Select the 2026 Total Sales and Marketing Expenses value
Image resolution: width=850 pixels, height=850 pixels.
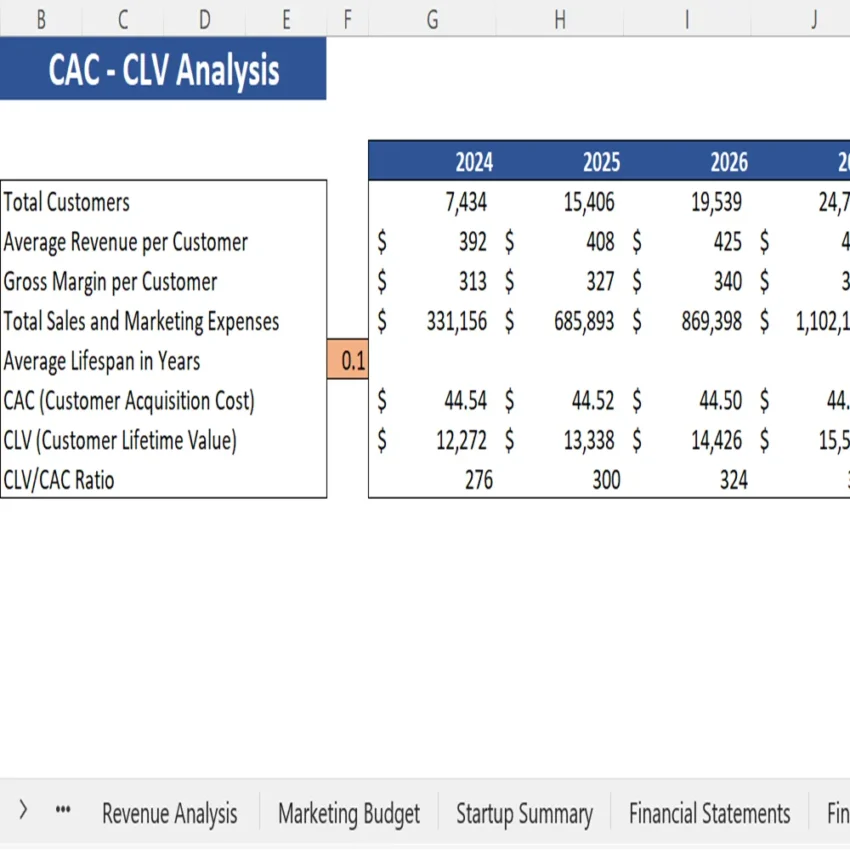[716, 321]
